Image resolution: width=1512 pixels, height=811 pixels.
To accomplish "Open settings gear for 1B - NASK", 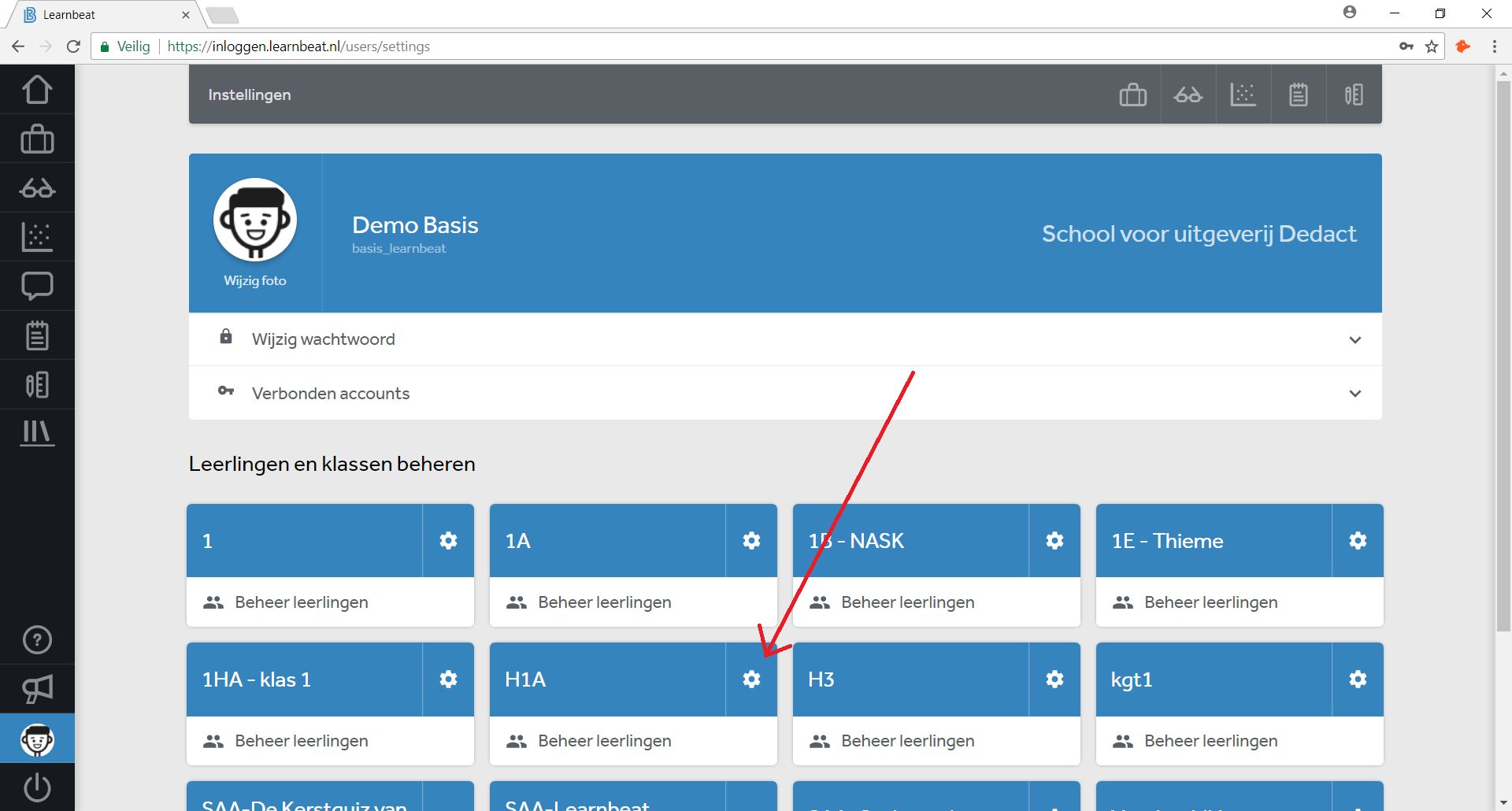I will click(x=1054, y=541).
